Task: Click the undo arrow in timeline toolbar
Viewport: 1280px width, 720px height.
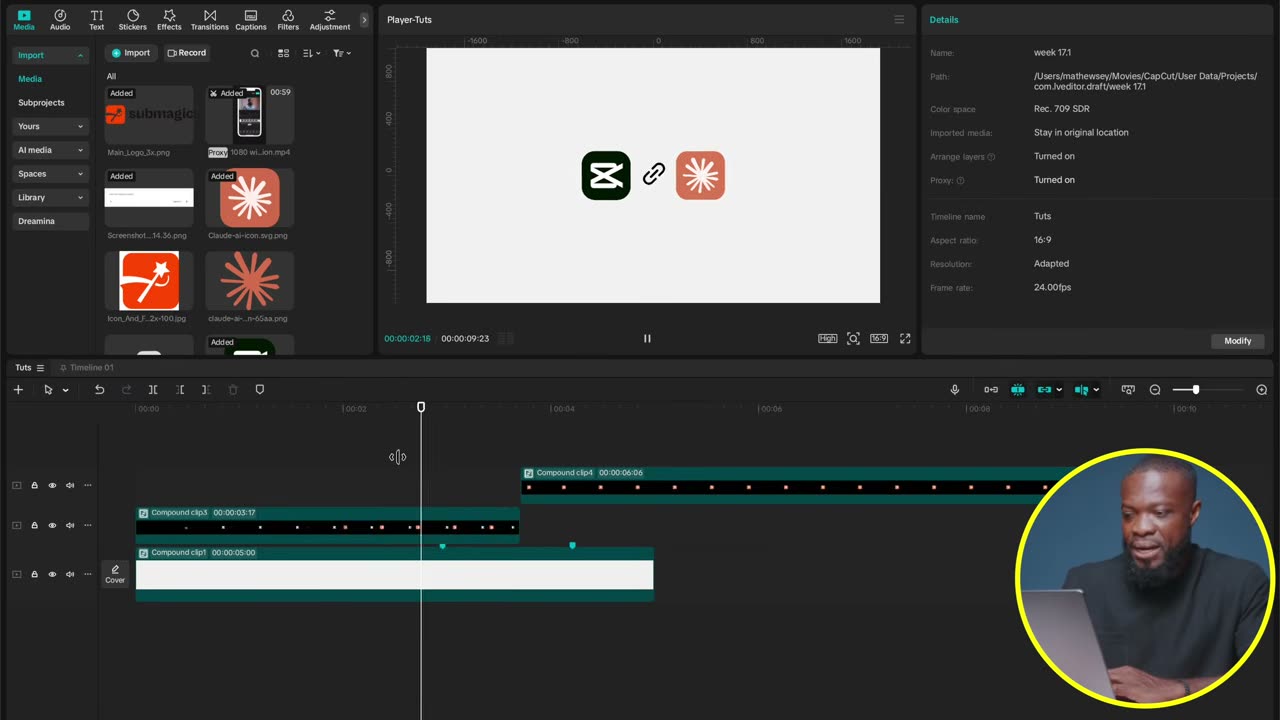Action: [x=99, y=390]
